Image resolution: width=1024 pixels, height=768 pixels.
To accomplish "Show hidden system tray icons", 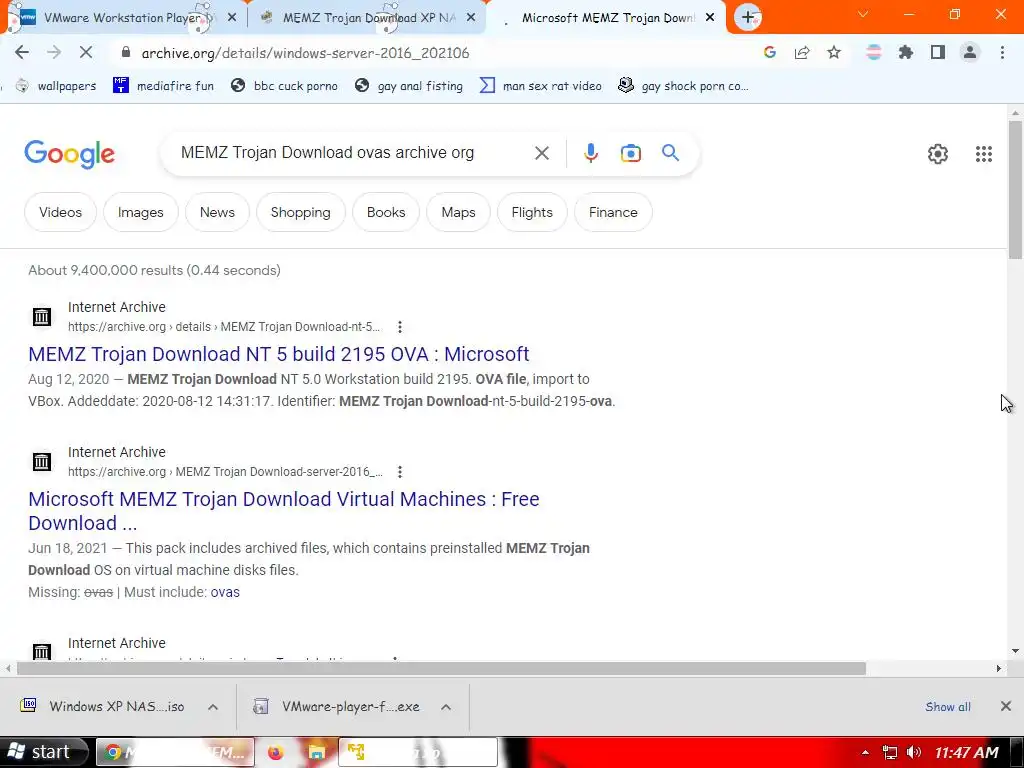I will click(865, 753).
